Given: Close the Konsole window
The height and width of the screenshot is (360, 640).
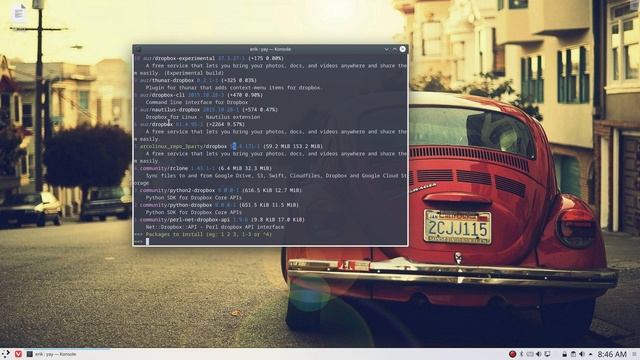Looking at the screenshot, I should [x=402, y=49].
